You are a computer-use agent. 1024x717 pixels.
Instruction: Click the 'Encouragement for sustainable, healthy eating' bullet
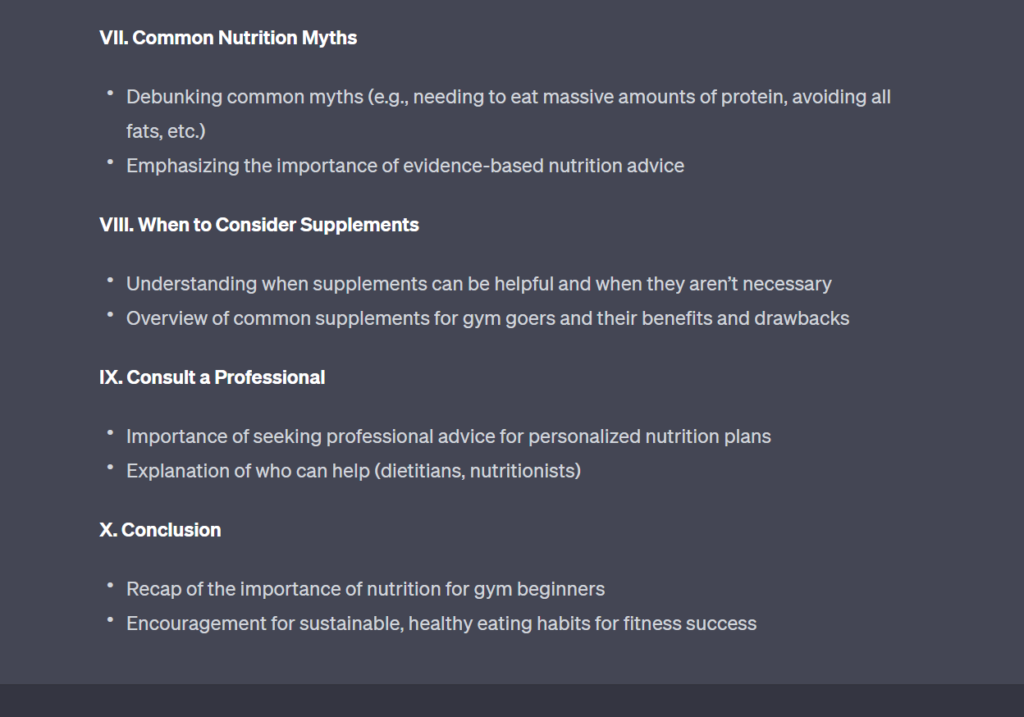coord(441,624)
